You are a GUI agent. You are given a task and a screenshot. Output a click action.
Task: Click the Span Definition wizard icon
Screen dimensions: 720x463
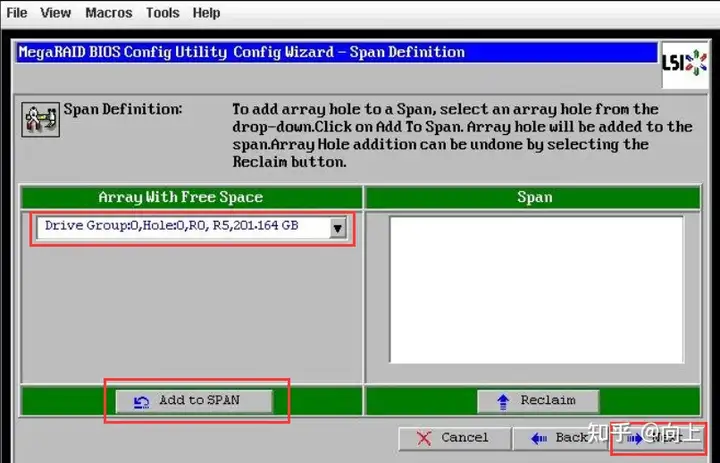click(40, 119)
